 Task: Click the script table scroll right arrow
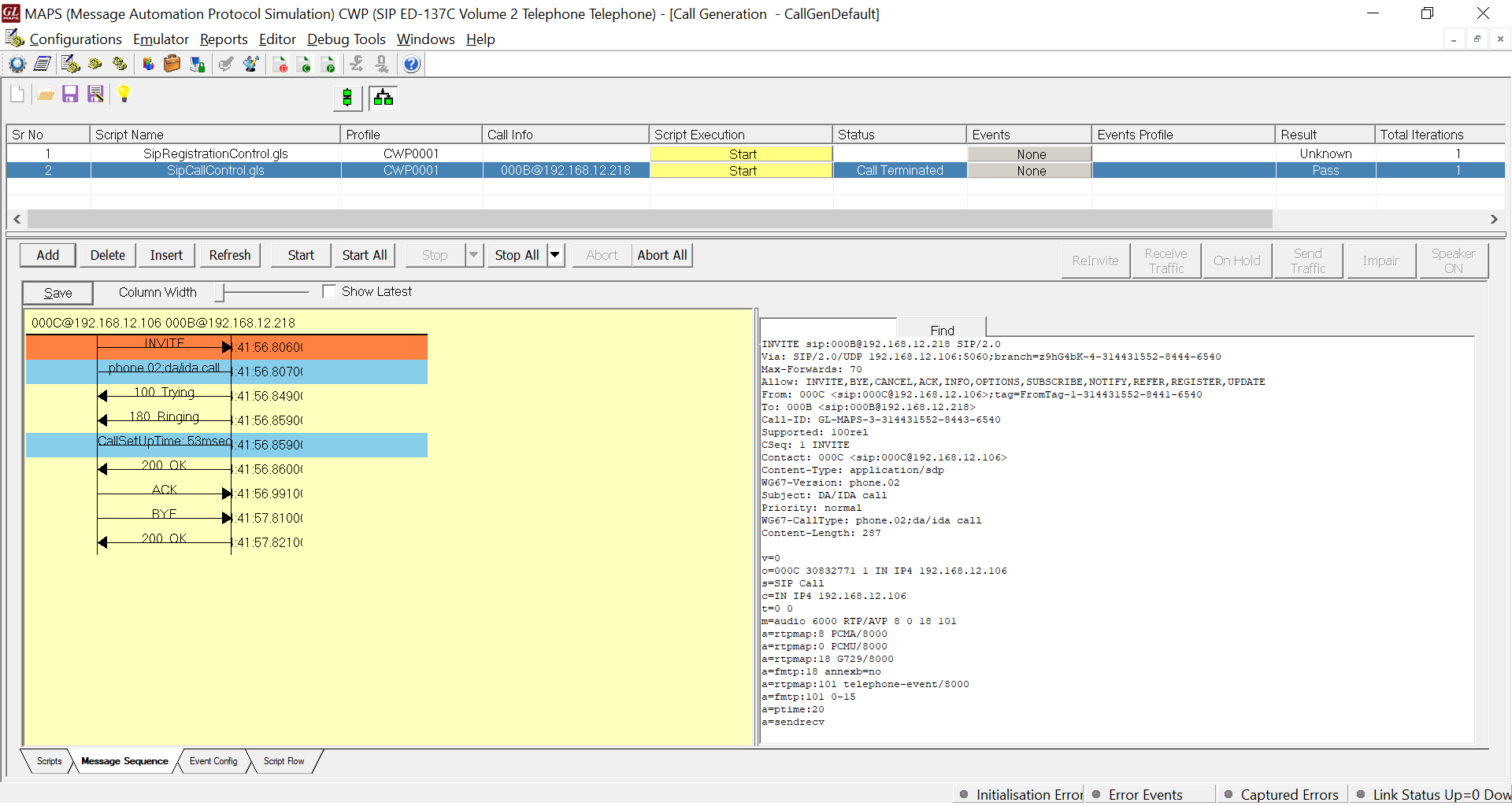pyautogui.click(x=1494, y=219)
